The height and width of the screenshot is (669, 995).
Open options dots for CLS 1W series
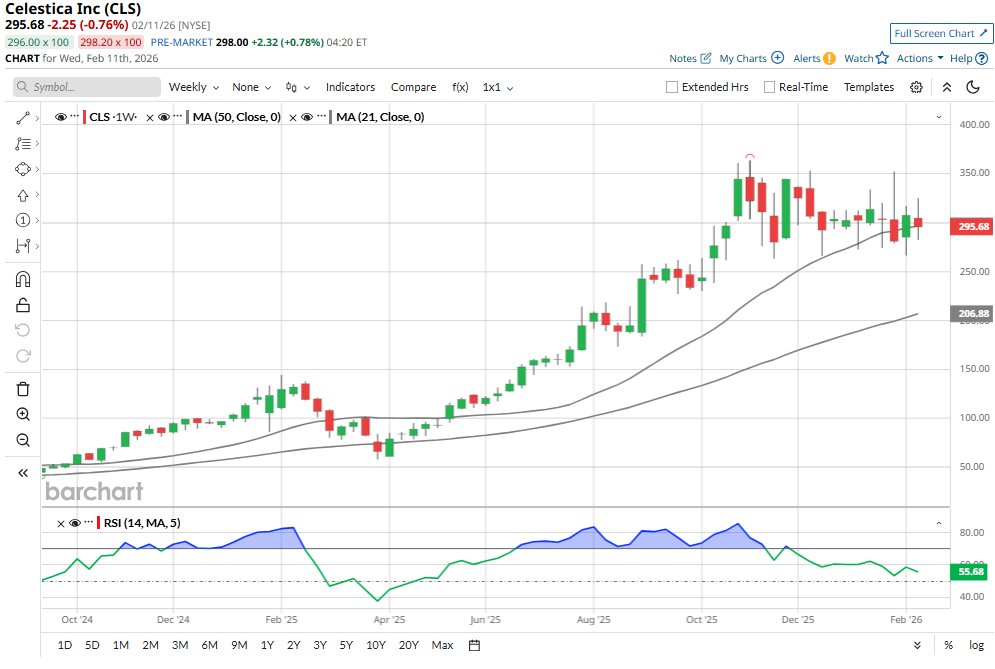pos(75,116)
